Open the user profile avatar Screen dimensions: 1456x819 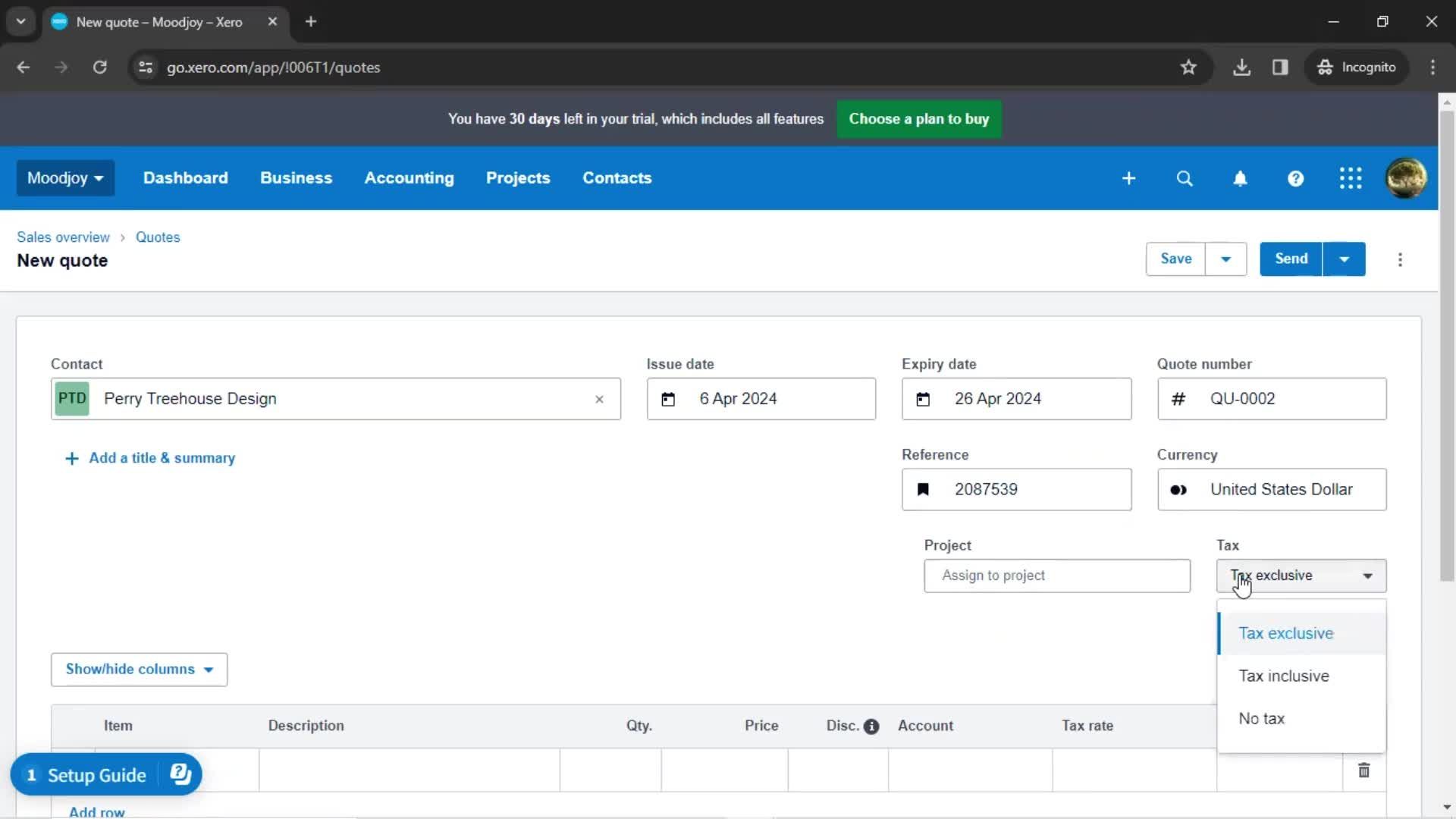click(x=1406, y=178)
